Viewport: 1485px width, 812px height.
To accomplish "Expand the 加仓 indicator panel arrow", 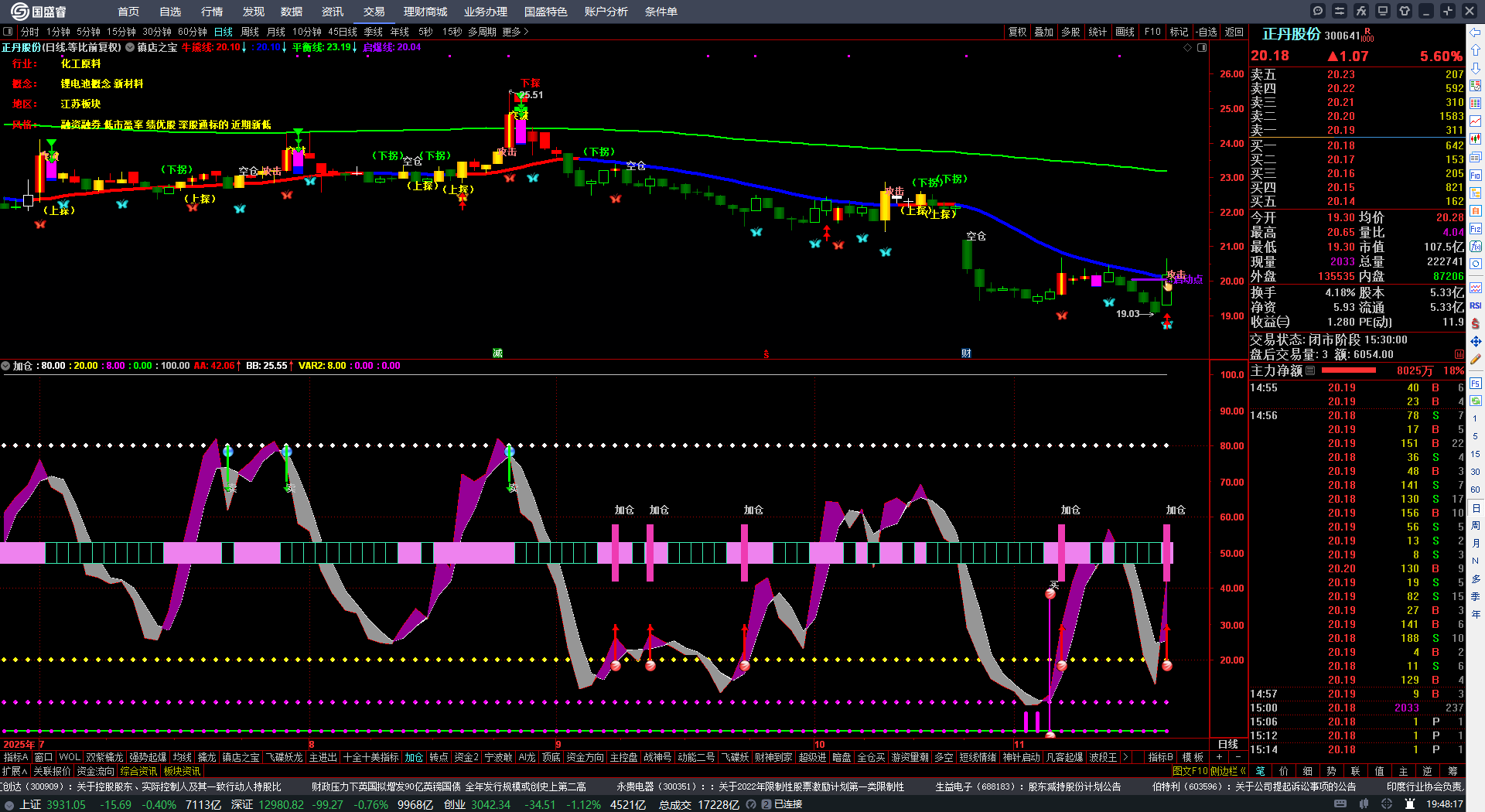I will [5, 366].
